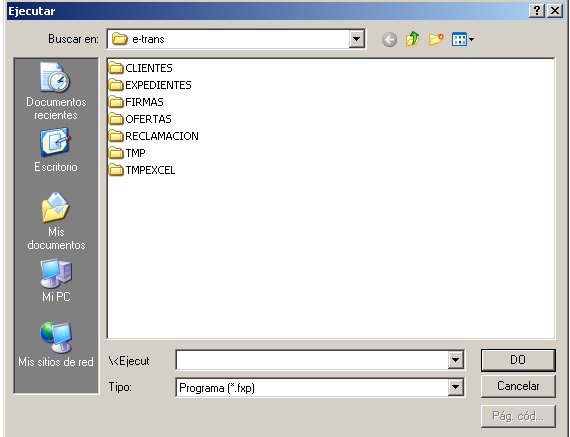The image size is (570, 437).
Task: Select the RECLAMACION folder
Action: (x=154, y=136)
